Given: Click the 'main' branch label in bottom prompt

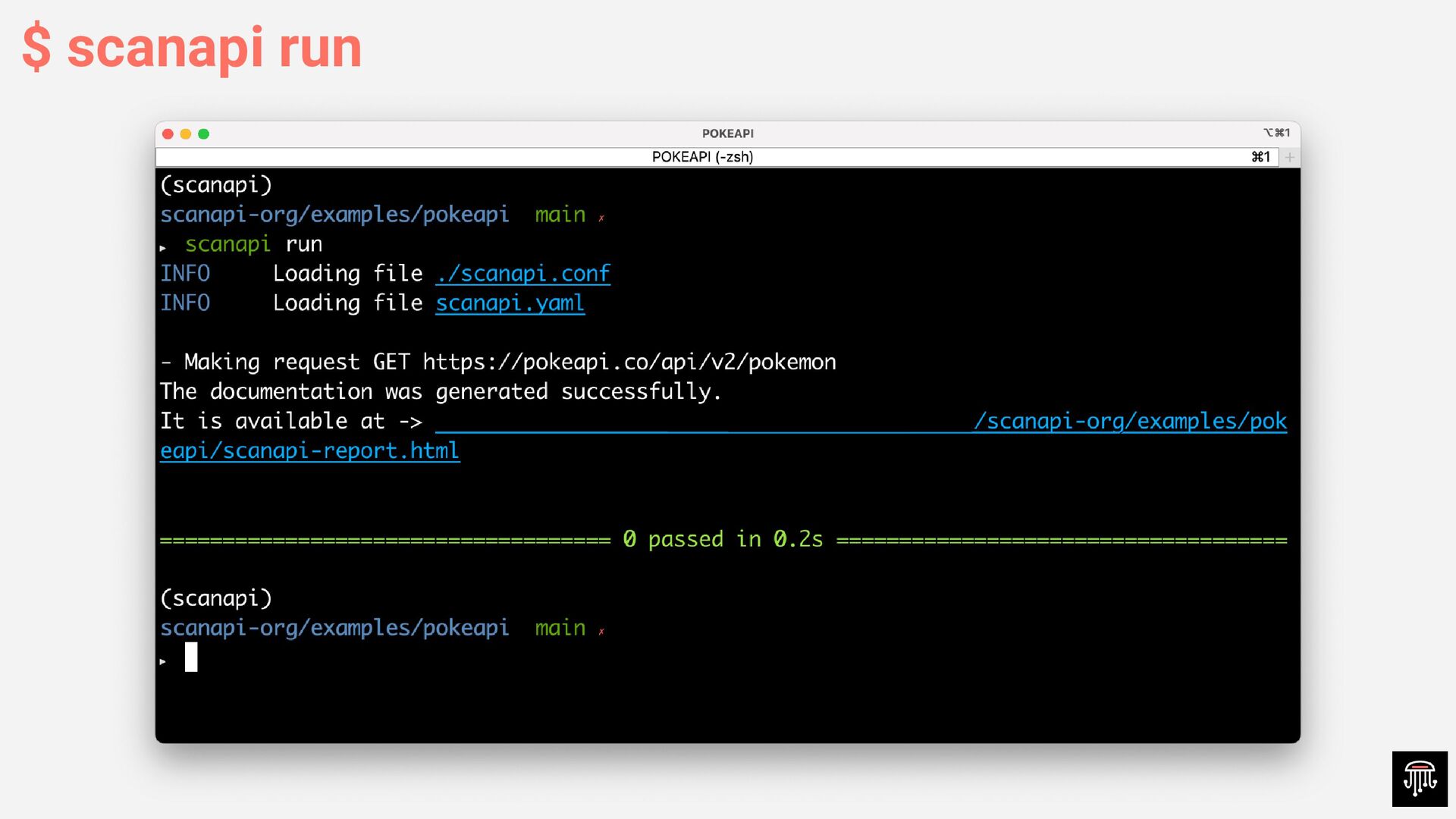Looking at the screenshot, I should [560, 628].
